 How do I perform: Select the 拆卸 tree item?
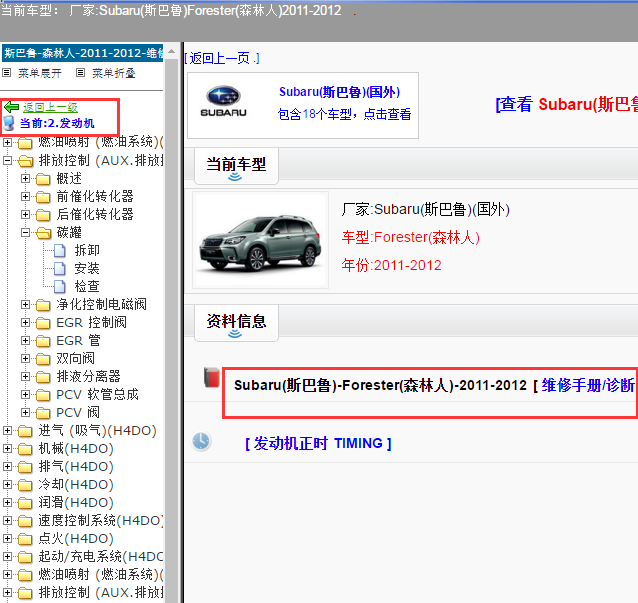87,250
